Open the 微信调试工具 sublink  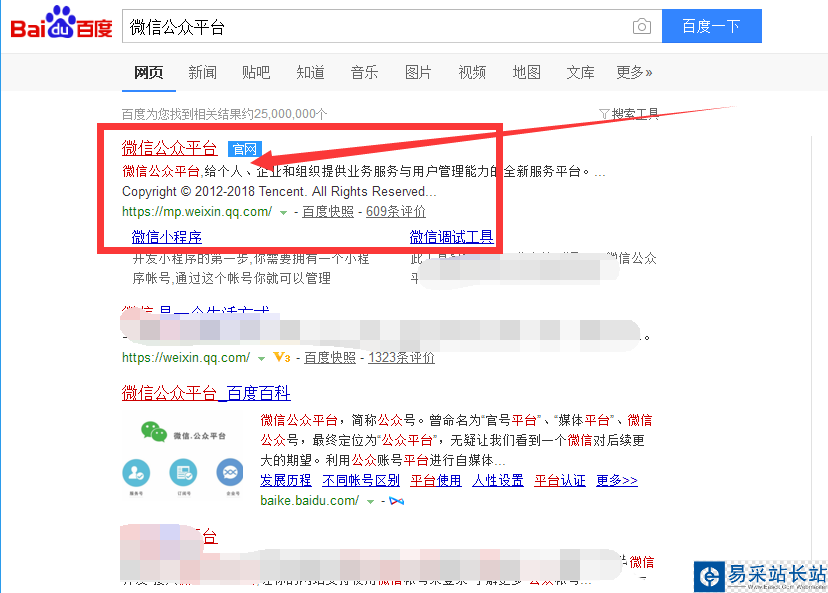pyautogui.click(x=451, y=237)
